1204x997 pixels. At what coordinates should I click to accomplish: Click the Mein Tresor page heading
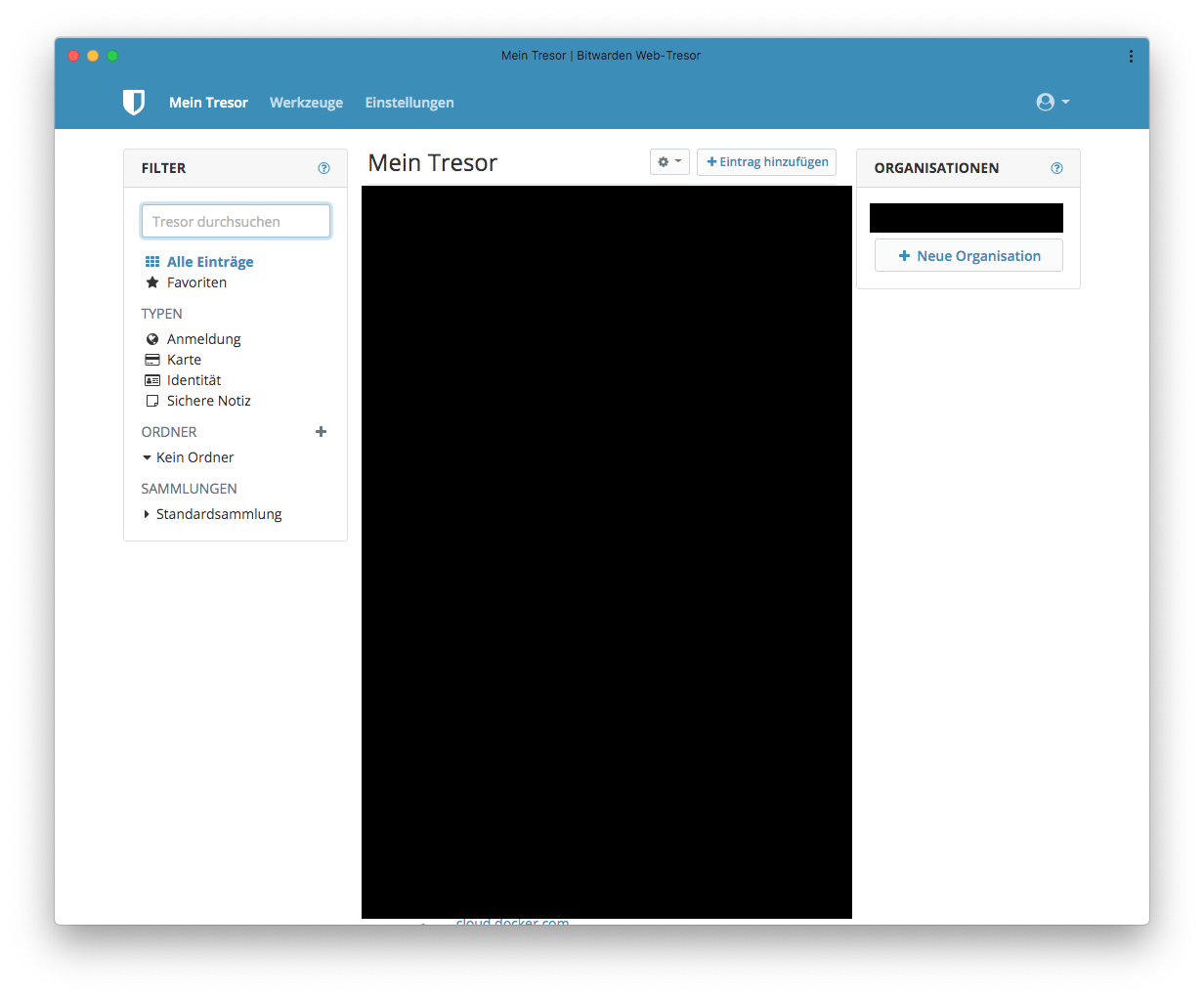pos(433,163)
